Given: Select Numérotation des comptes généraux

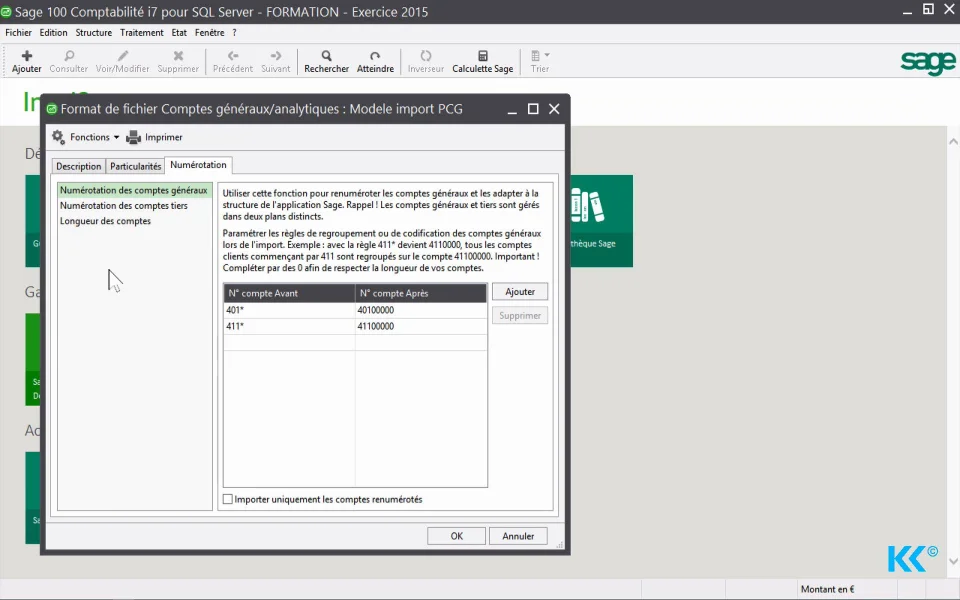Looking at the screenshot, I should point(134,190).
